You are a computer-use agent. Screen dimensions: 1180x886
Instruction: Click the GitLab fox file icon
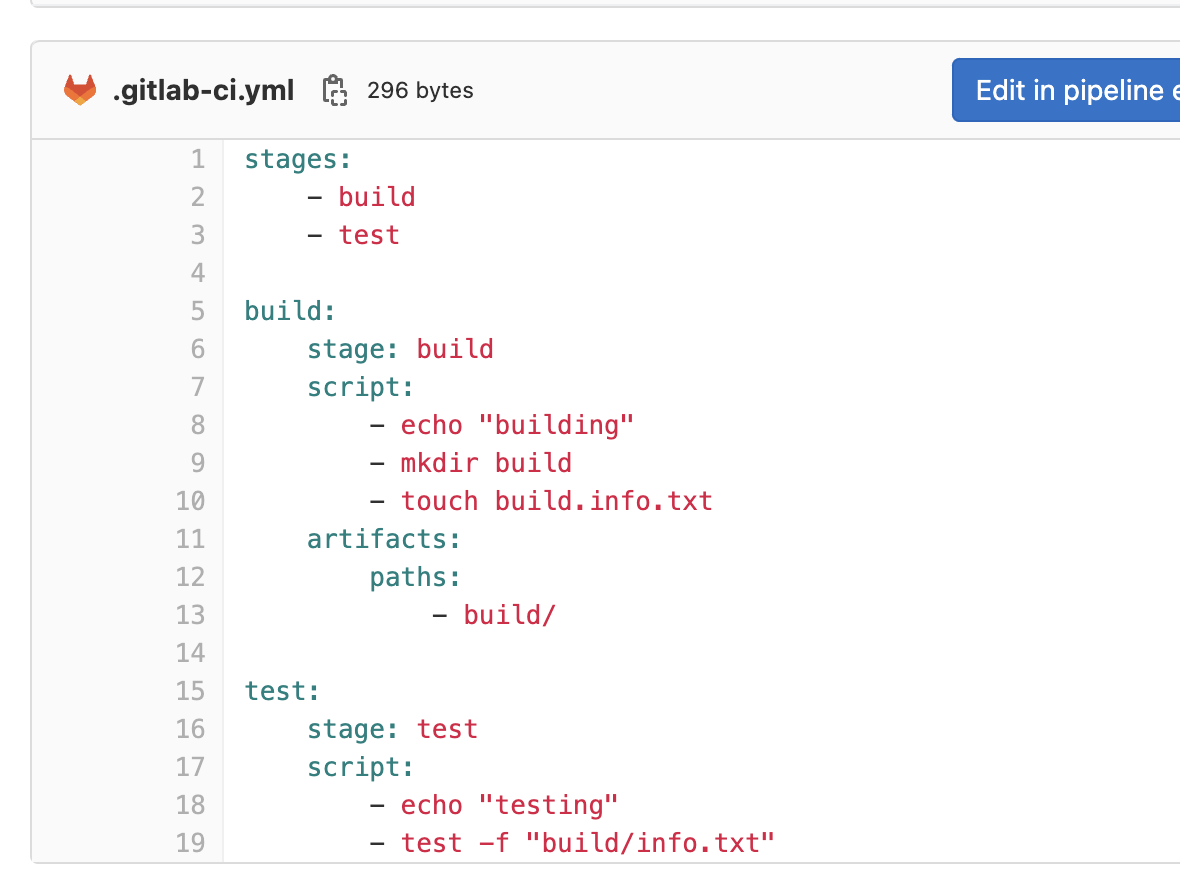pos(80,90)
